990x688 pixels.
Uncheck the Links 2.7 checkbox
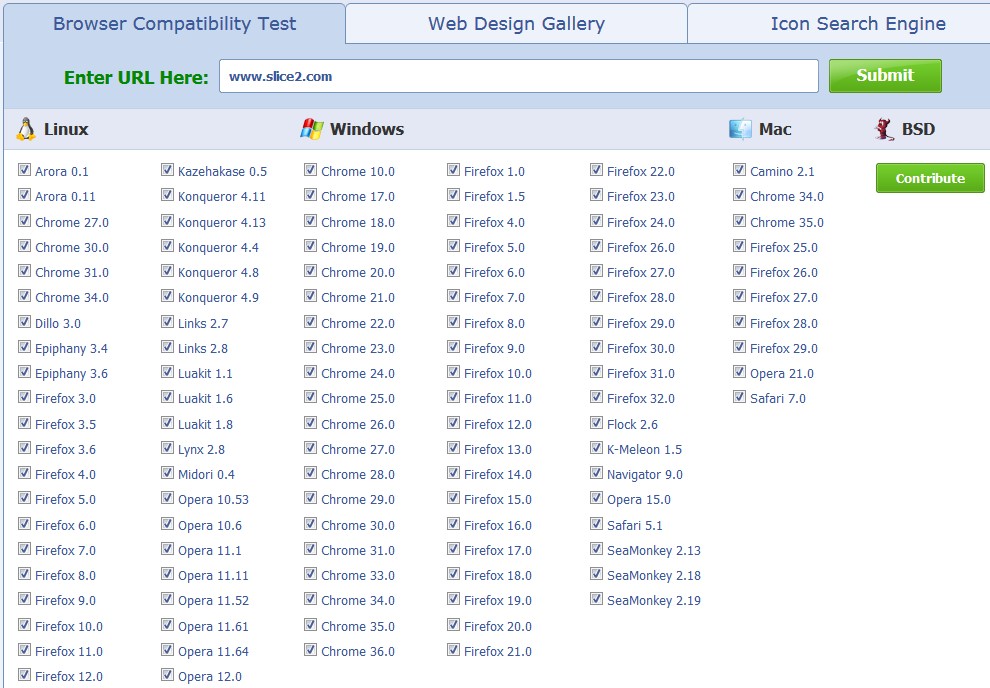(167, 322)
